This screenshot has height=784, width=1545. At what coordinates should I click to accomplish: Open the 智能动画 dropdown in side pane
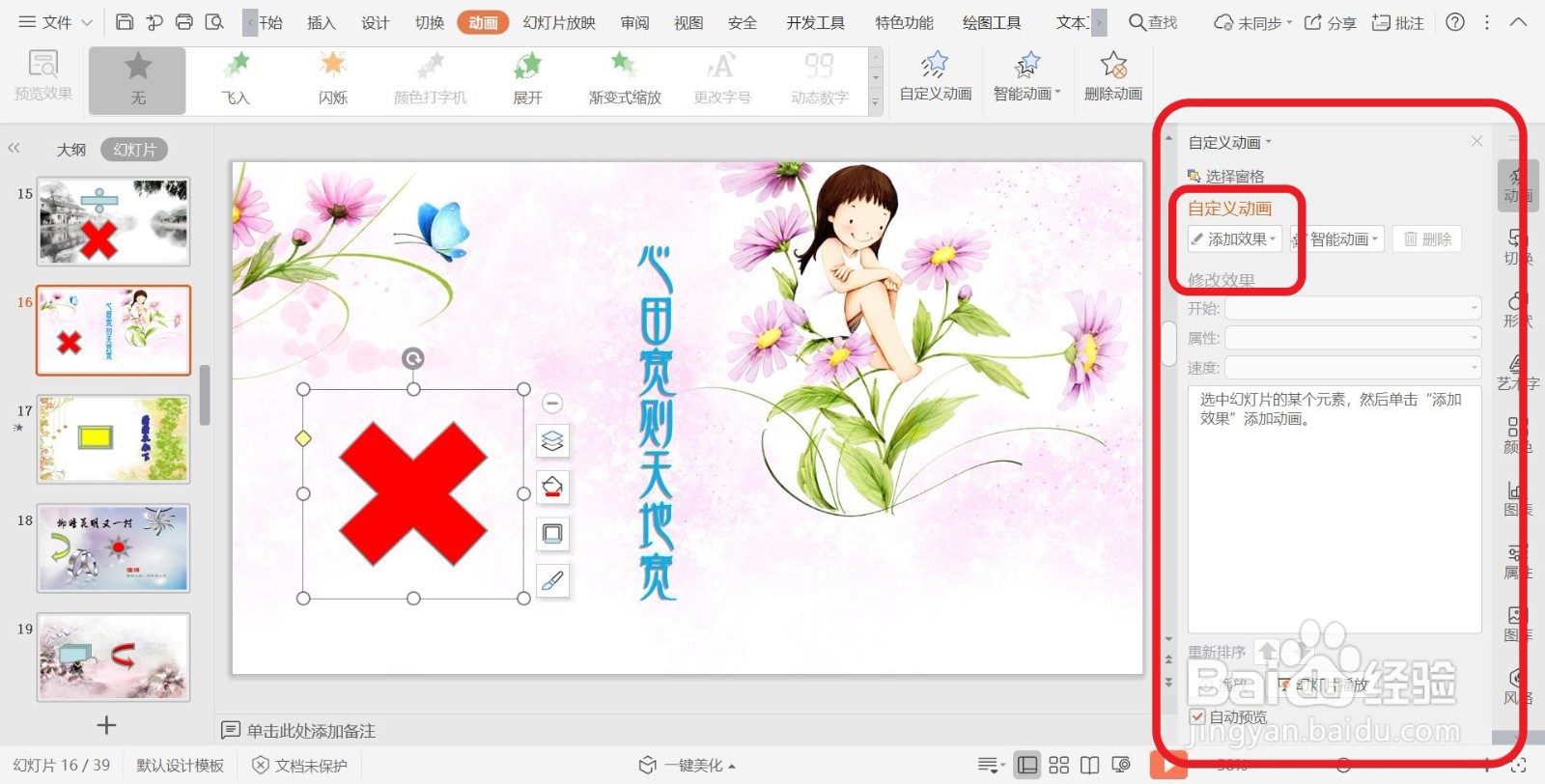click(1338, 238)
